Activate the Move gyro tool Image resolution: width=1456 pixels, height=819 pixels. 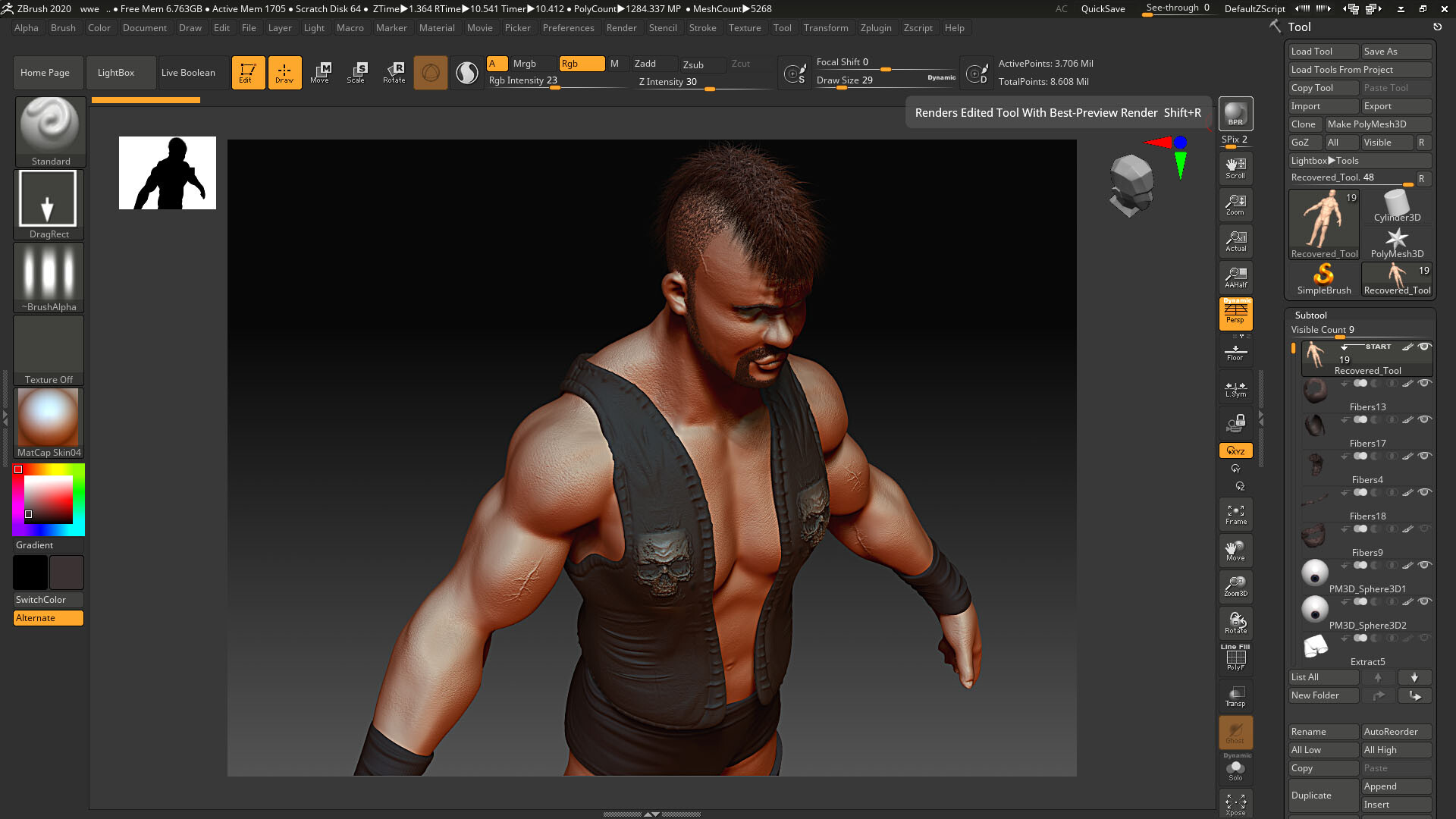[x=321, y=72]
